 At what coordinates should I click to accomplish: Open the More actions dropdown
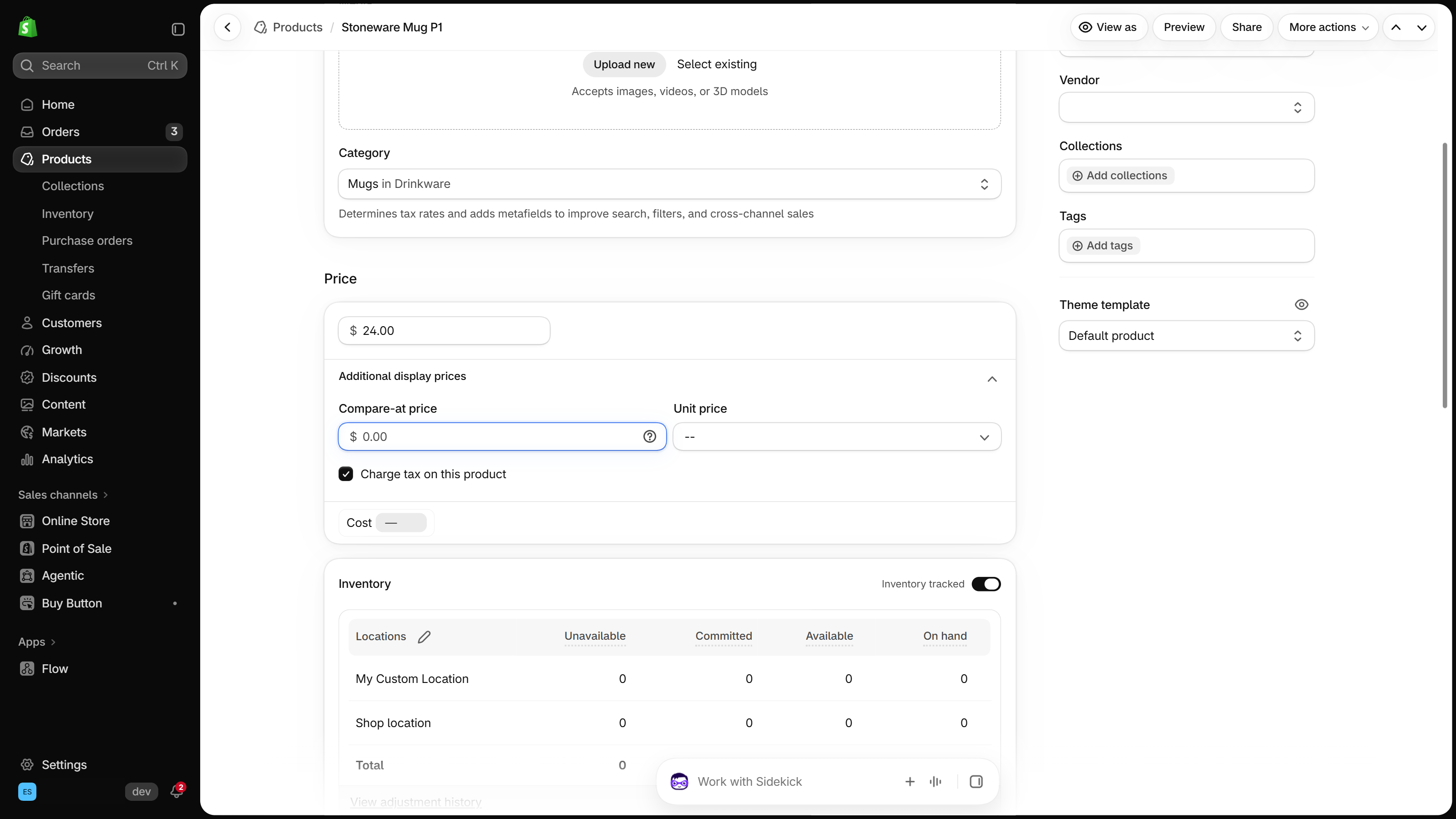[1328, 27]
